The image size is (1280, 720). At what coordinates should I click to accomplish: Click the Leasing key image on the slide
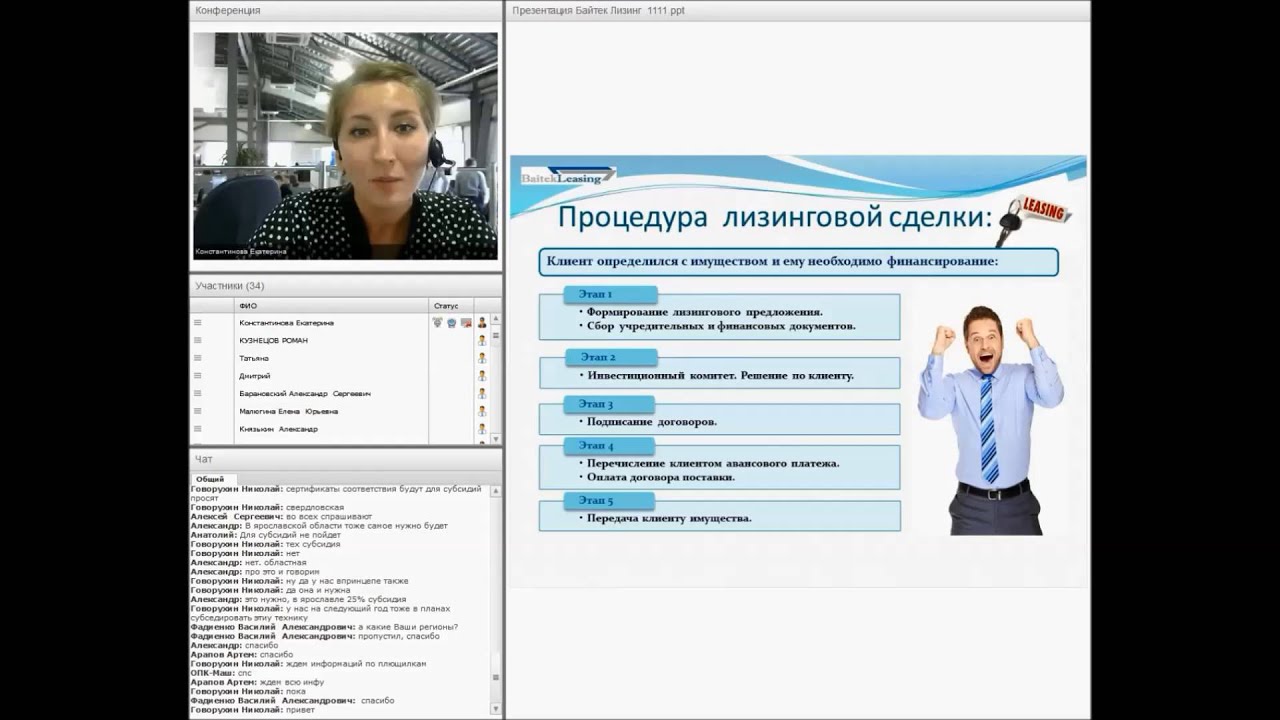[x=1033, y=220]
